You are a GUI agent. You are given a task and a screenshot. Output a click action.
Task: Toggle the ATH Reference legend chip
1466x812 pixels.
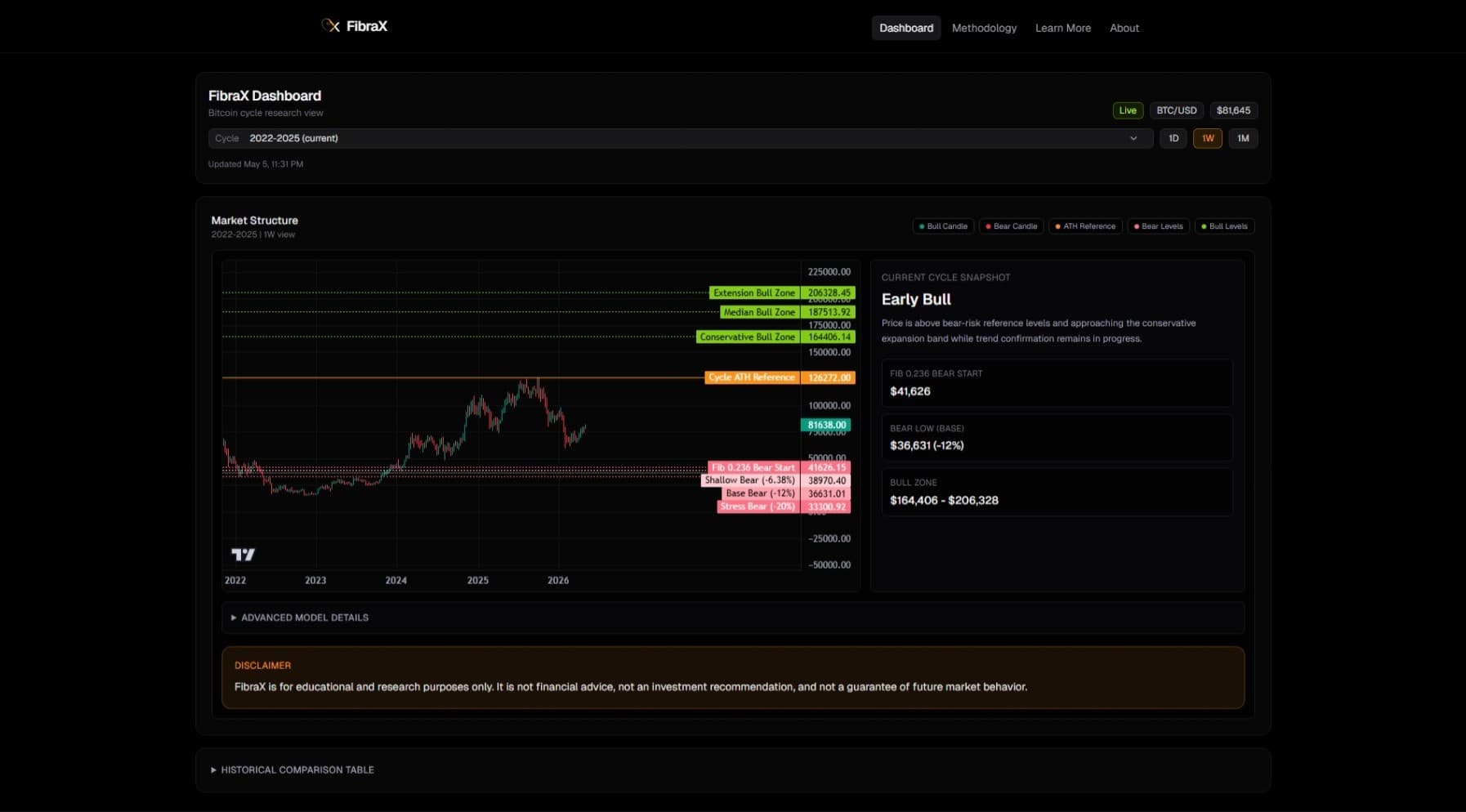[1085, 226]
